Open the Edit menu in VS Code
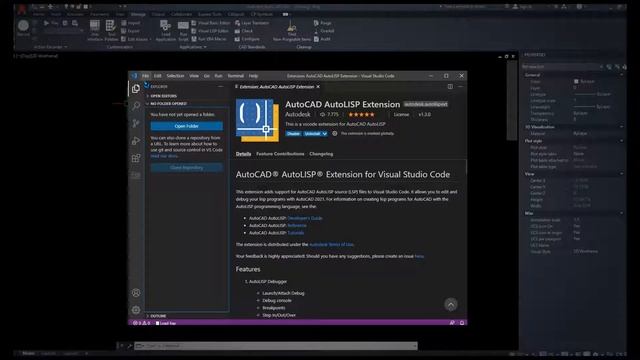The image size is (640, 360). pyautogui.click(x=158, y=76)
